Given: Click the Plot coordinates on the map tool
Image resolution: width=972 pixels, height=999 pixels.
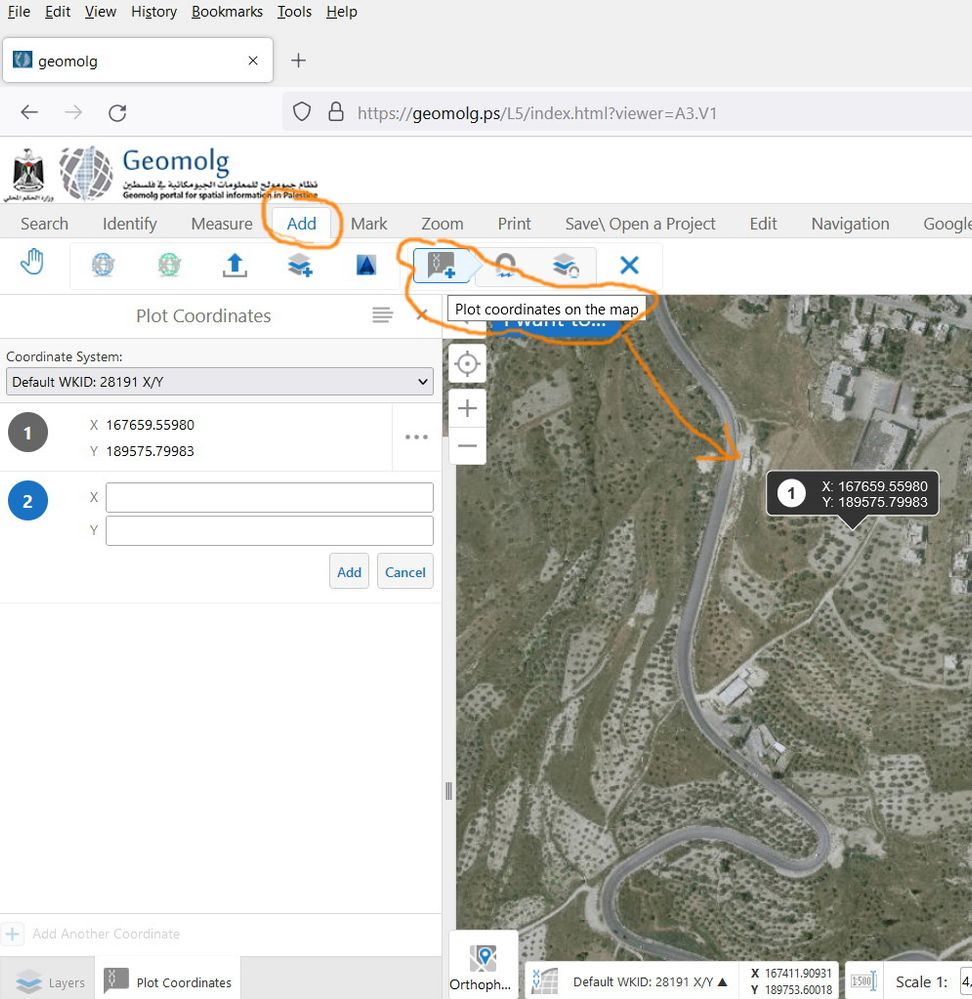Looking at the screenshot, I should pyautogui.click(x=441, y=265).
